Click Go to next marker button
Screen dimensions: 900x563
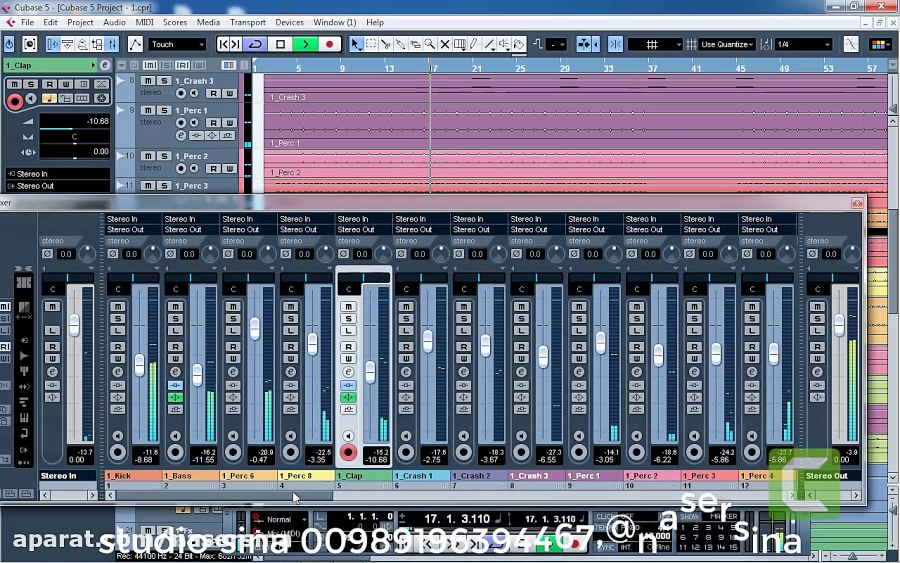tap(236, 44)
